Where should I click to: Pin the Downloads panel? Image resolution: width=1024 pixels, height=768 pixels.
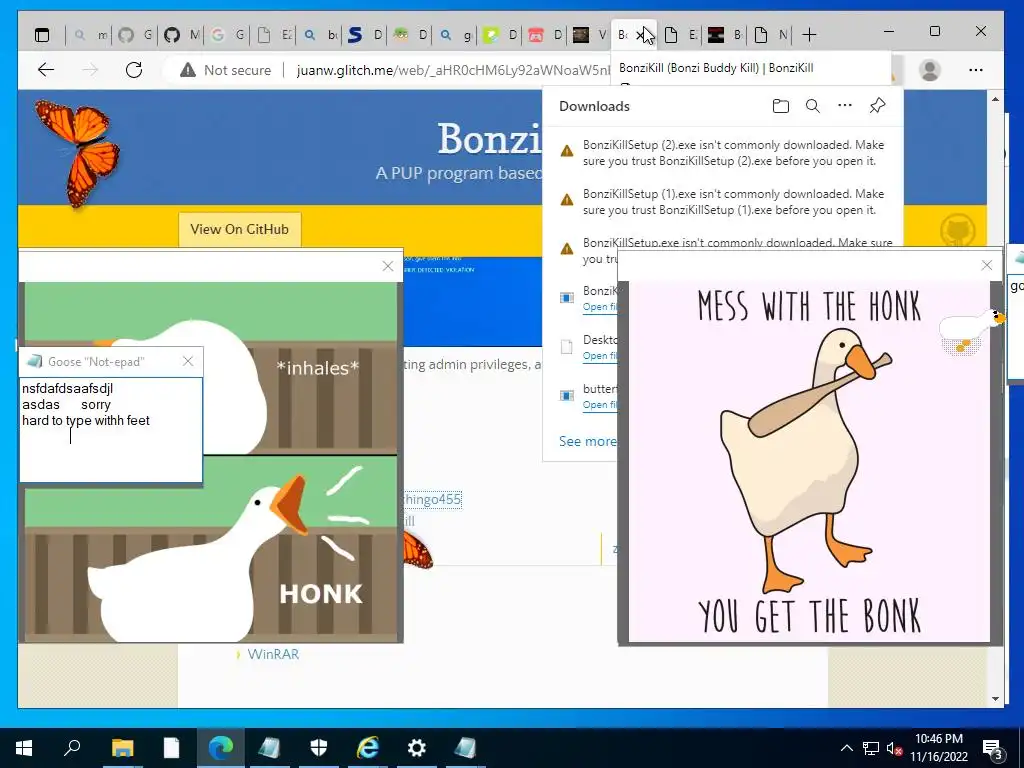(x=877, y=106)
